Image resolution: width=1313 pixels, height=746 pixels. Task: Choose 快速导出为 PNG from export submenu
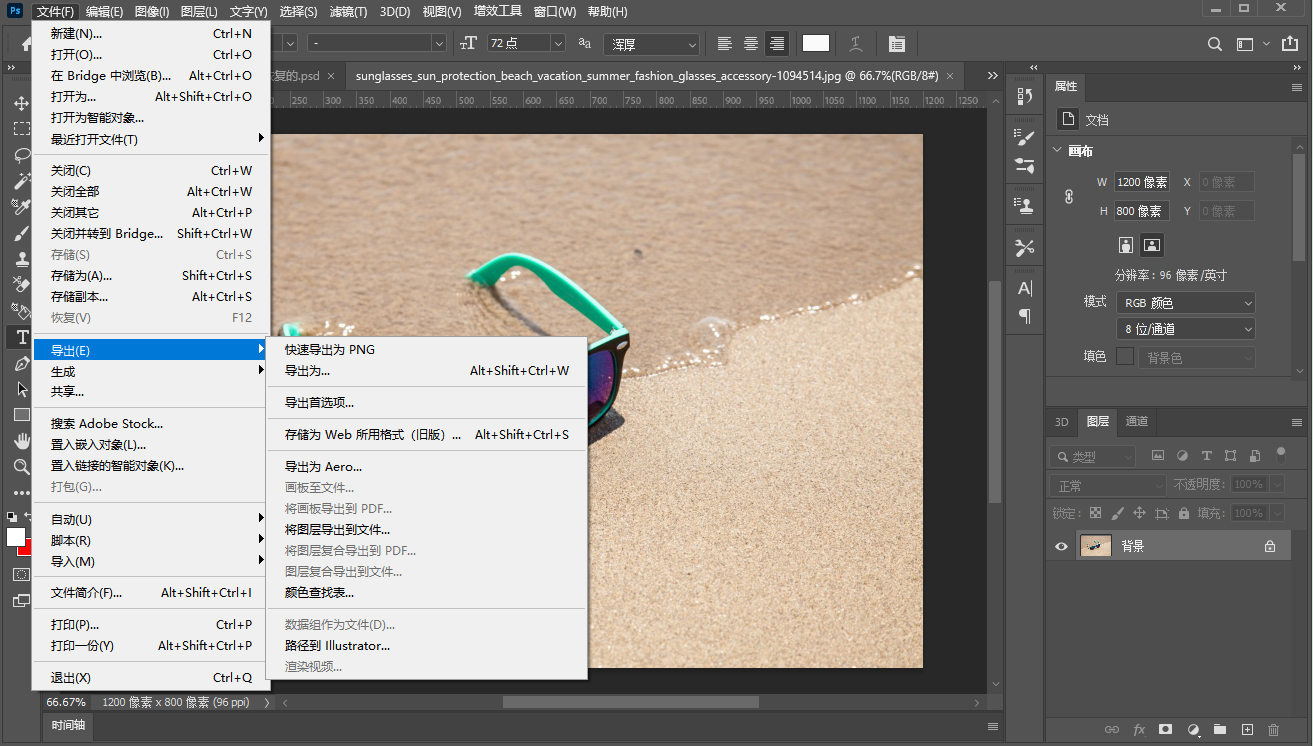330,350
